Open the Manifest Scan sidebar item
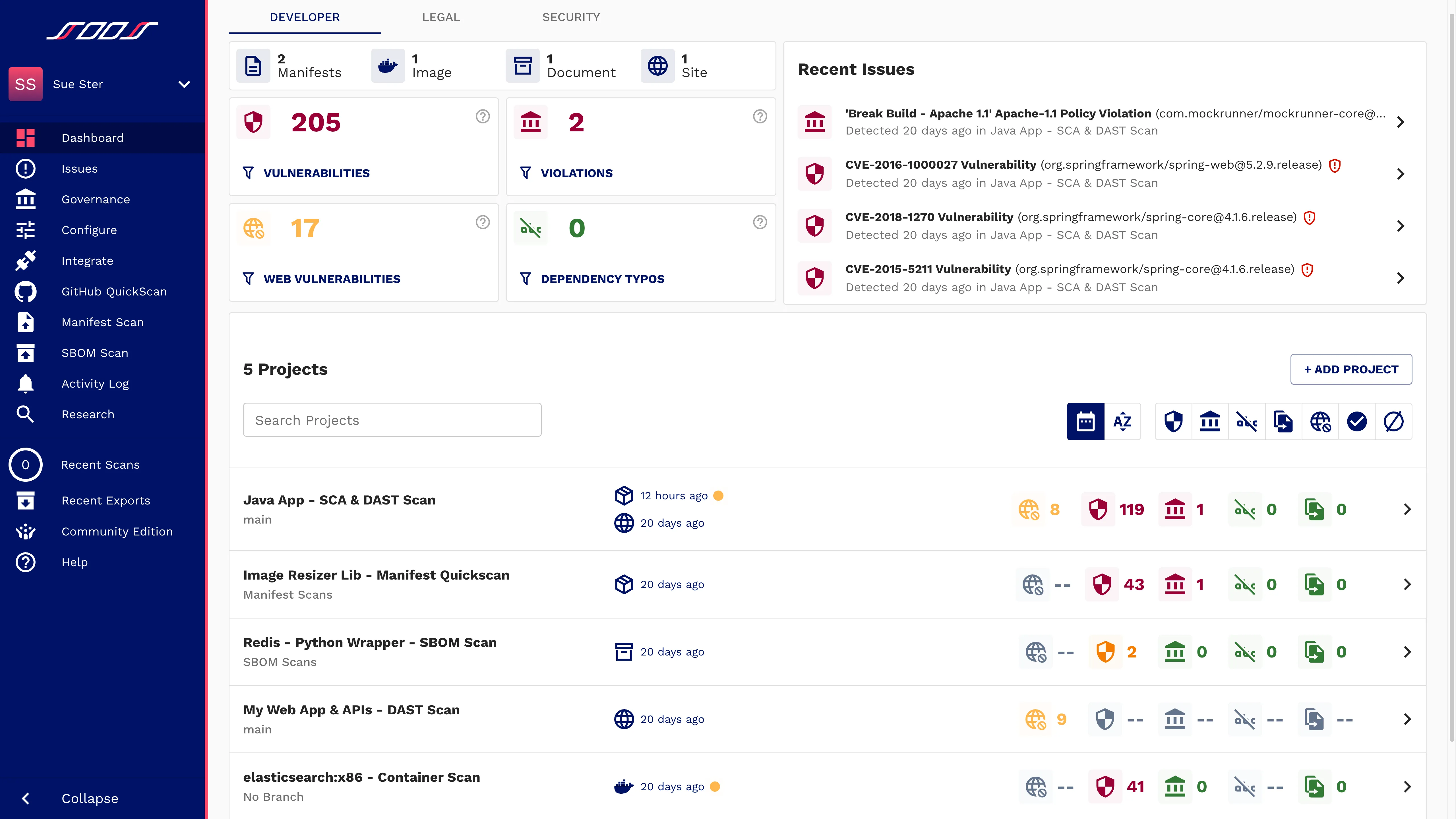The image size is (1456, 819). (x=102, y=322)
